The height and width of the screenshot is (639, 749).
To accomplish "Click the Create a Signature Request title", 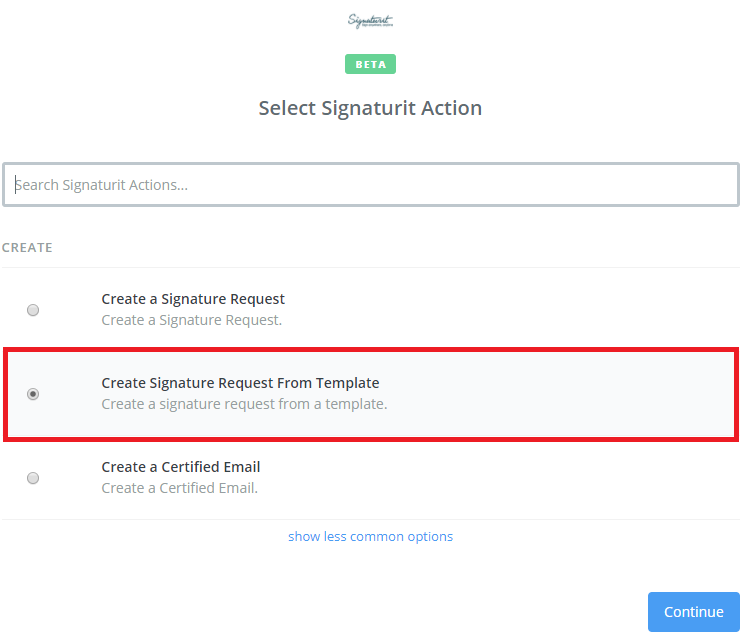I will pos(193,299).
